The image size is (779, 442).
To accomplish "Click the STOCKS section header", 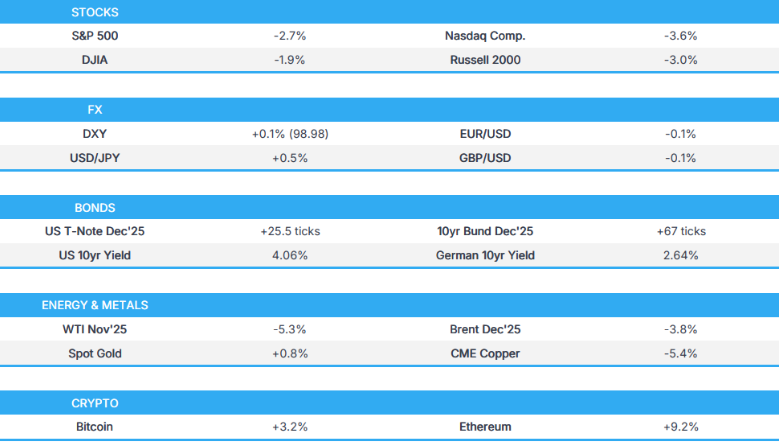I will coord(95,12).
